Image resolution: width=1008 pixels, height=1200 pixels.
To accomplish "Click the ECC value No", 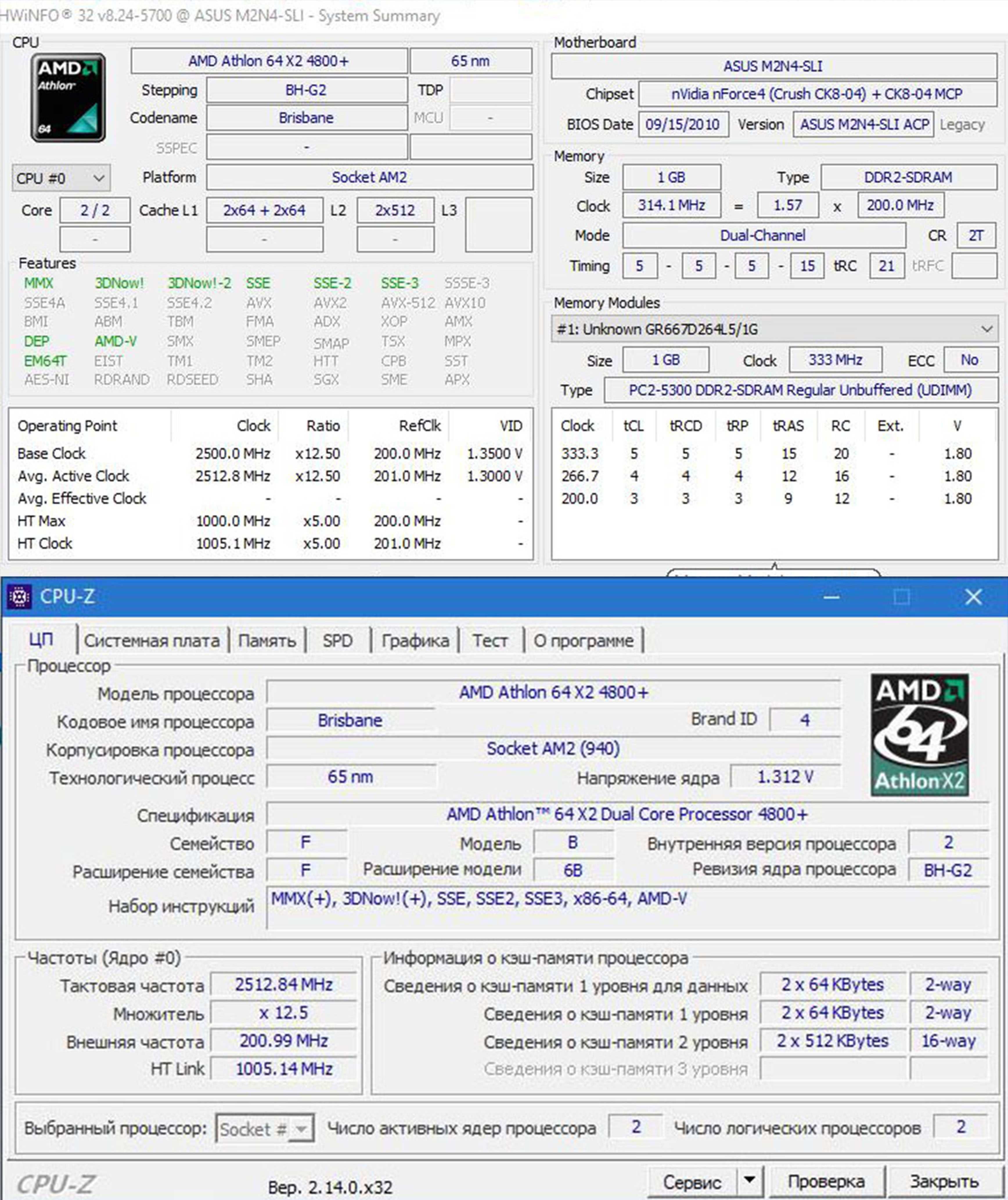I will 970,360.
